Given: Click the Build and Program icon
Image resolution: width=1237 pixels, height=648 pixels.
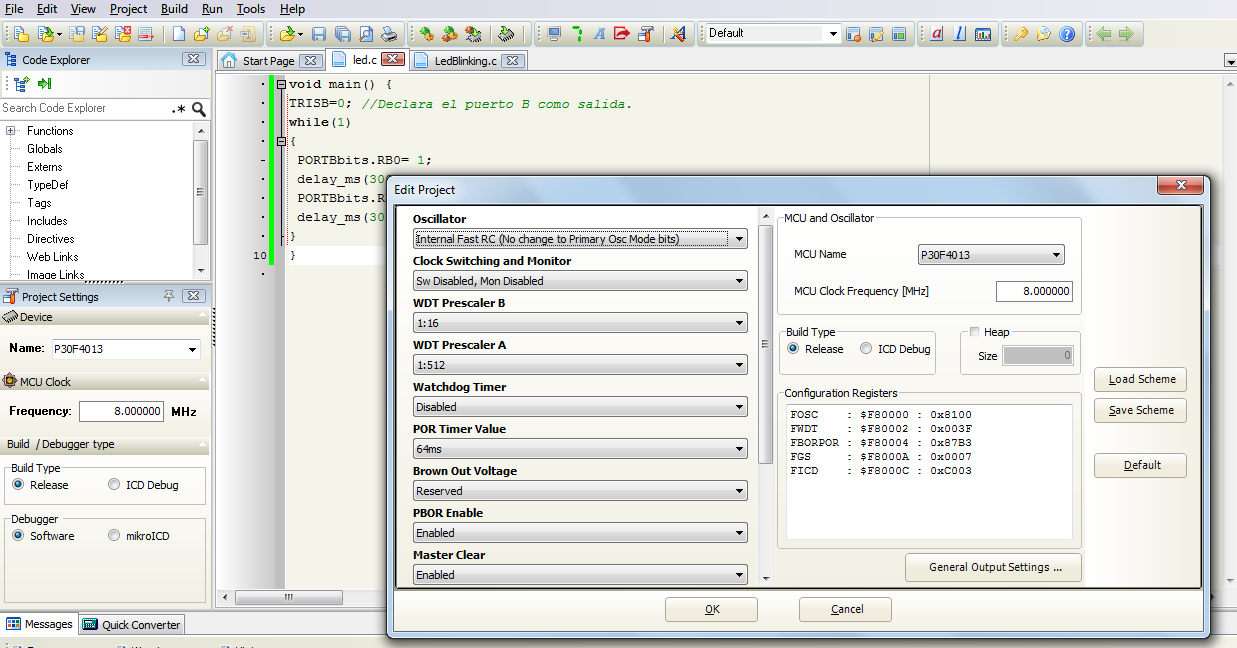Looking at the screenshot, I should point(472,34).
